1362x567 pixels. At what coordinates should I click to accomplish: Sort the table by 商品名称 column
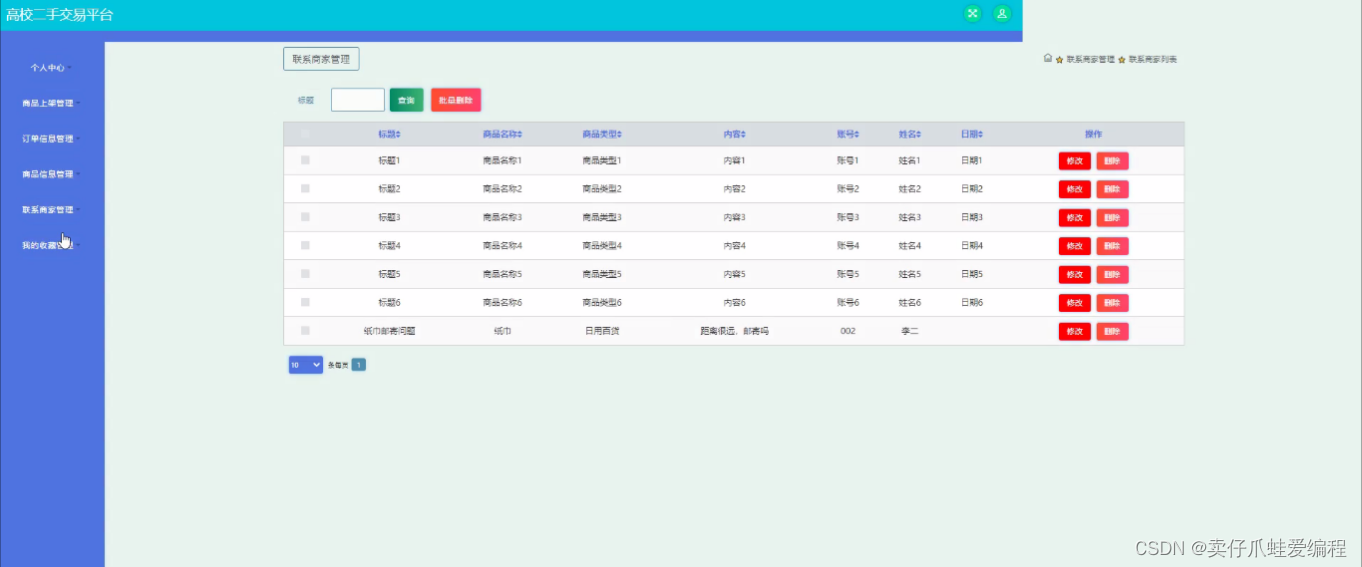coord(502,134)
